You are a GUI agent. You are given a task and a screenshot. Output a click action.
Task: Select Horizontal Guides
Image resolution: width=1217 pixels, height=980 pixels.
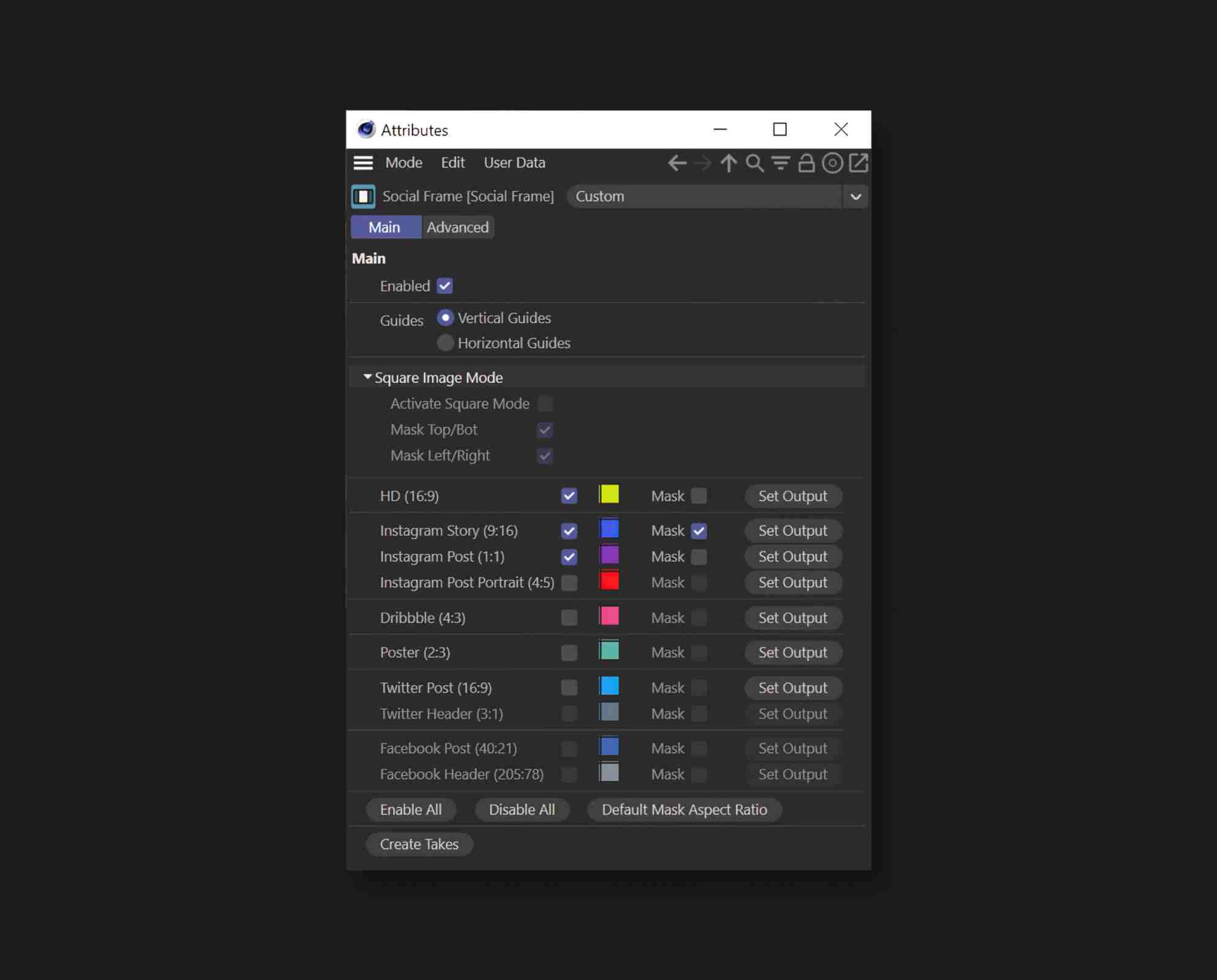click(x=445, y=342)
